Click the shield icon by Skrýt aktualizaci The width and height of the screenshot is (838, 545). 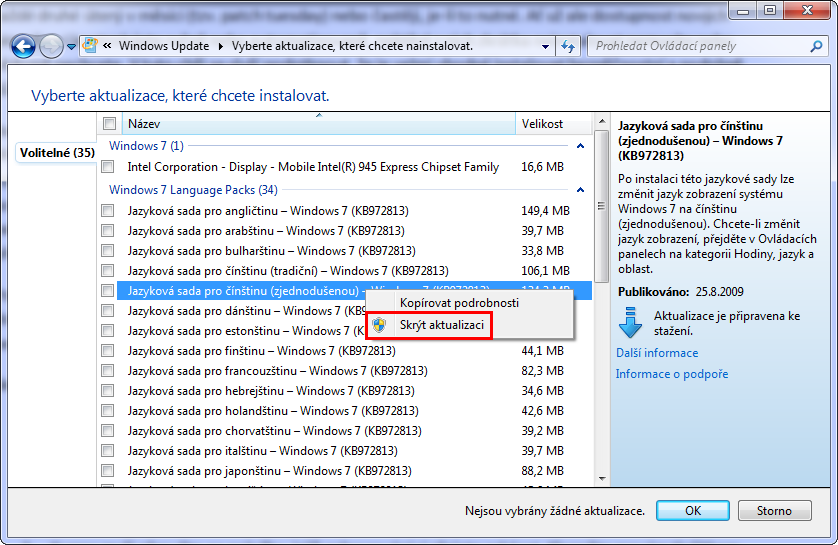tap(379, 325)
